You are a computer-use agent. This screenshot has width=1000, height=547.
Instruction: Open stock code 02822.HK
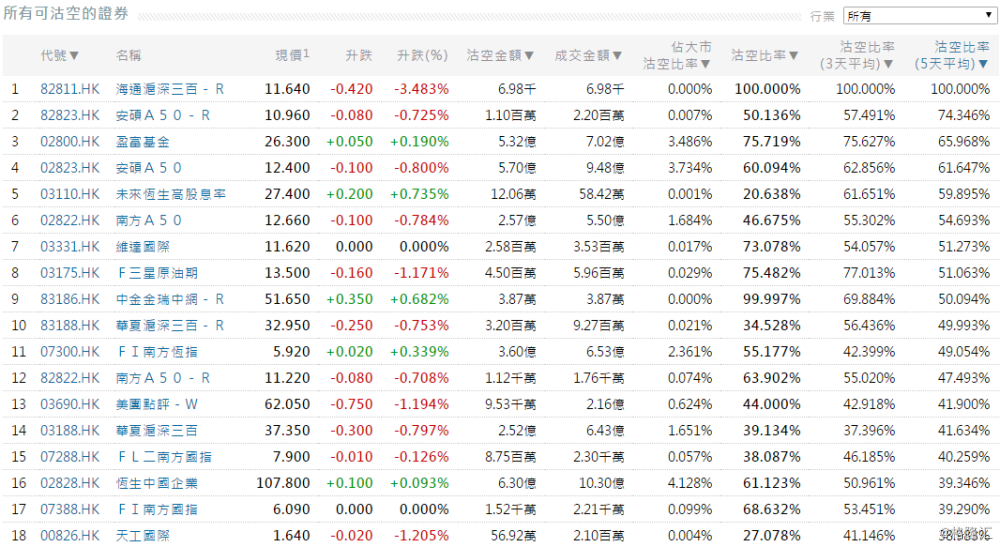[70, 221]
